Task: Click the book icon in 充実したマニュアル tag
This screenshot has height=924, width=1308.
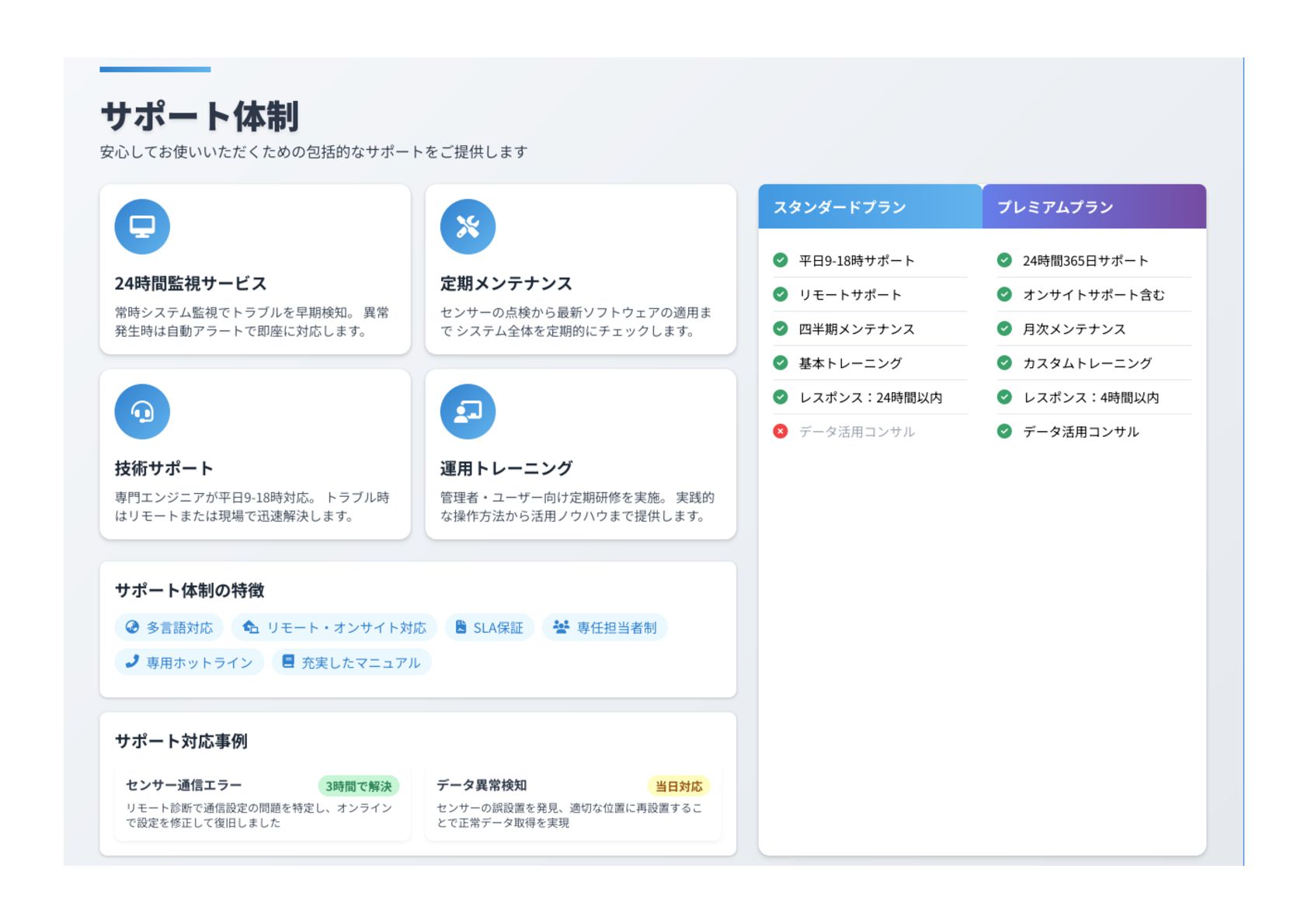Action: 288,662
